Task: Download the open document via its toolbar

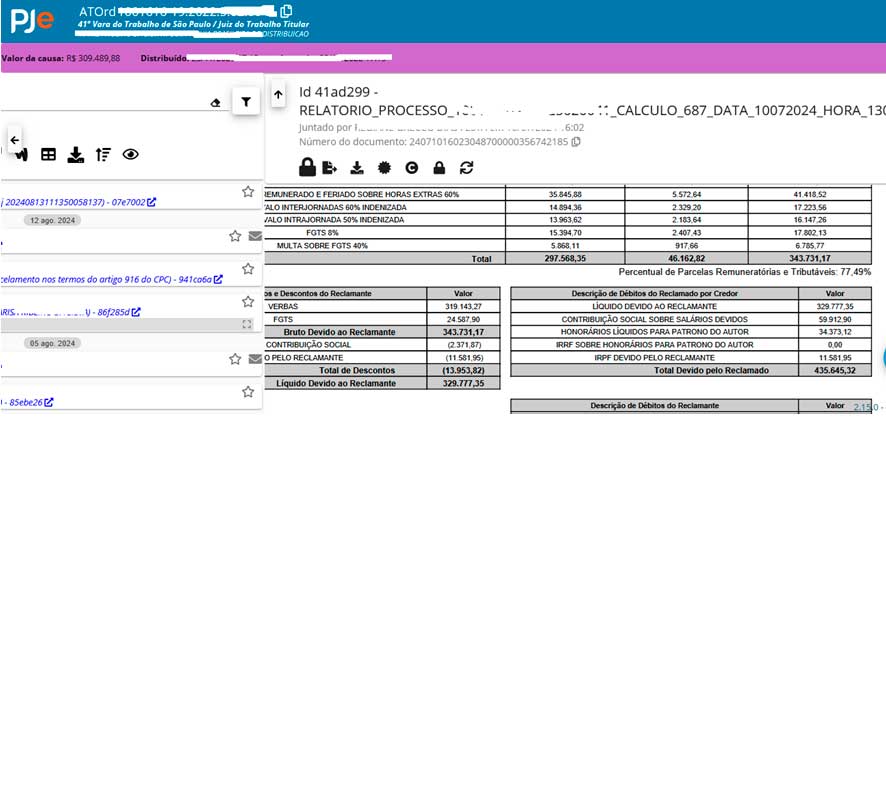Action: click(357, 168)
